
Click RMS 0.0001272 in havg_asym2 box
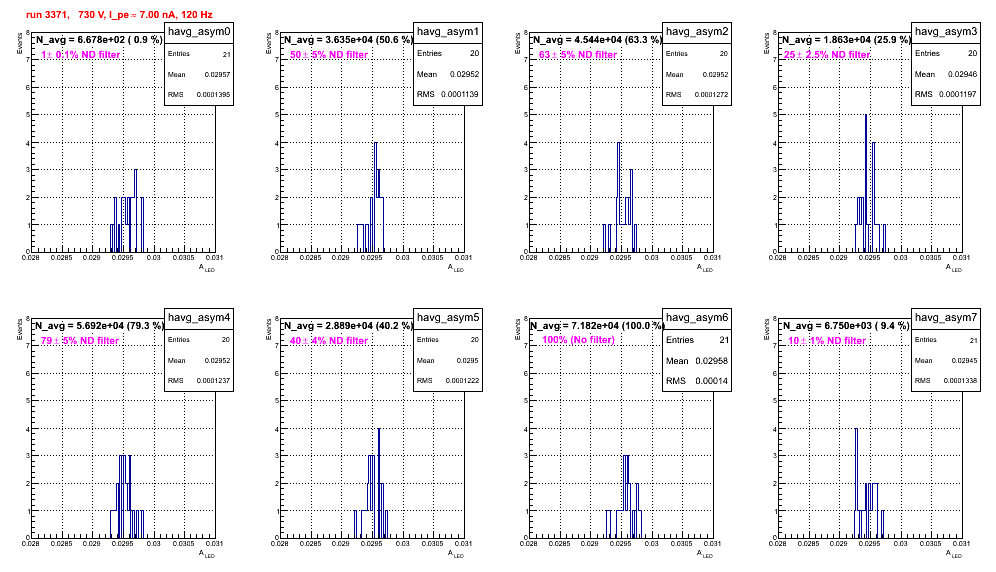click(x=697, y=94)
